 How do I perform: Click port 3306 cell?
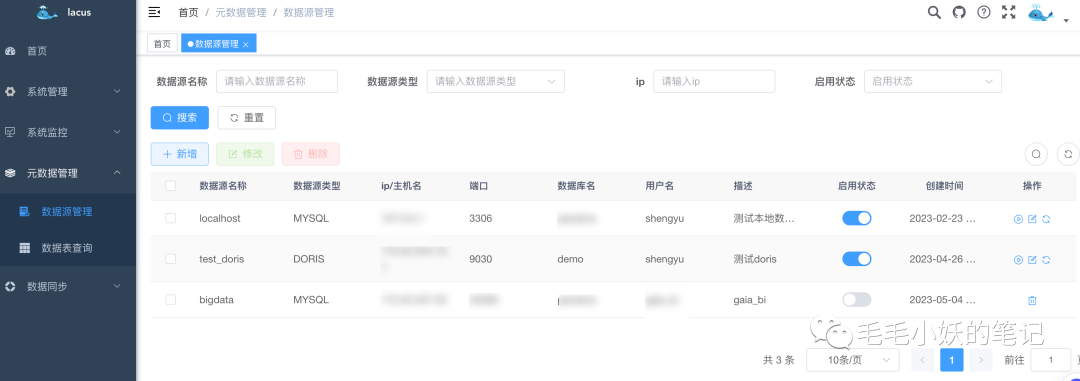tap(480, 218)
